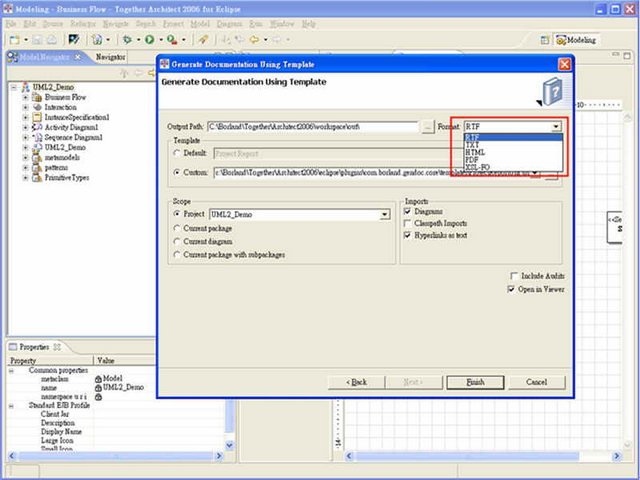Click the metamodels package icon in the tree
The width and height of the screenshot is (640, 480).
(37, 158)
